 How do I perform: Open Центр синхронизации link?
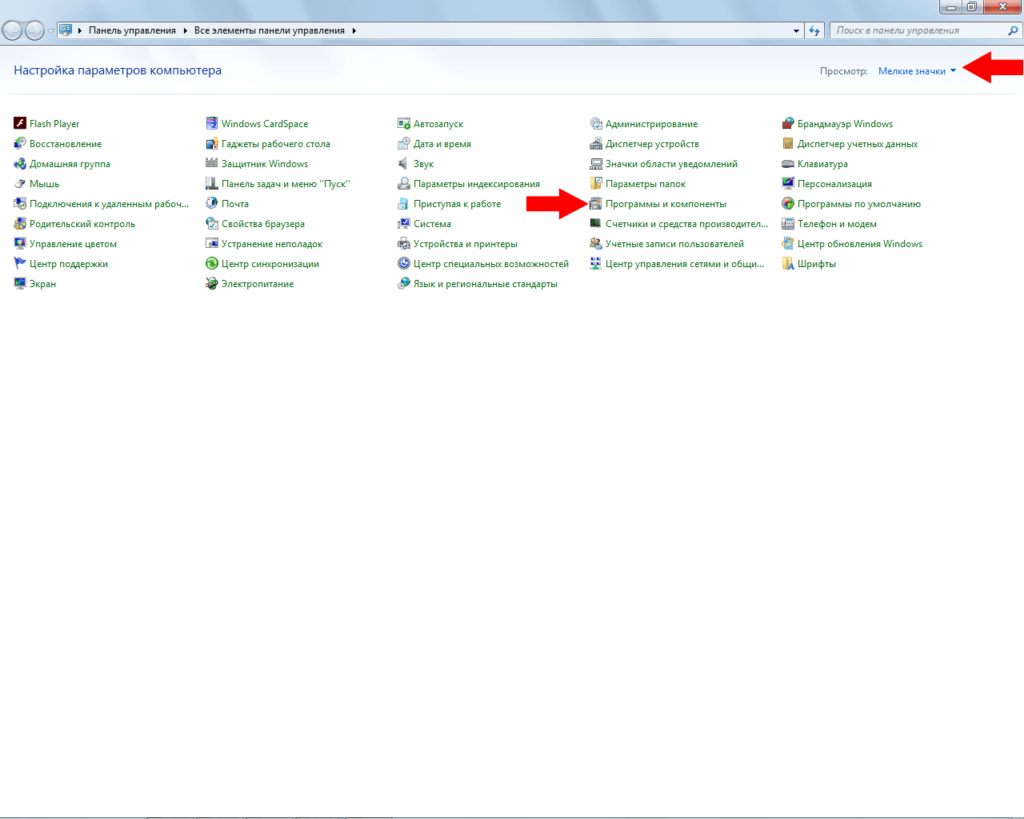click(270, 263)
